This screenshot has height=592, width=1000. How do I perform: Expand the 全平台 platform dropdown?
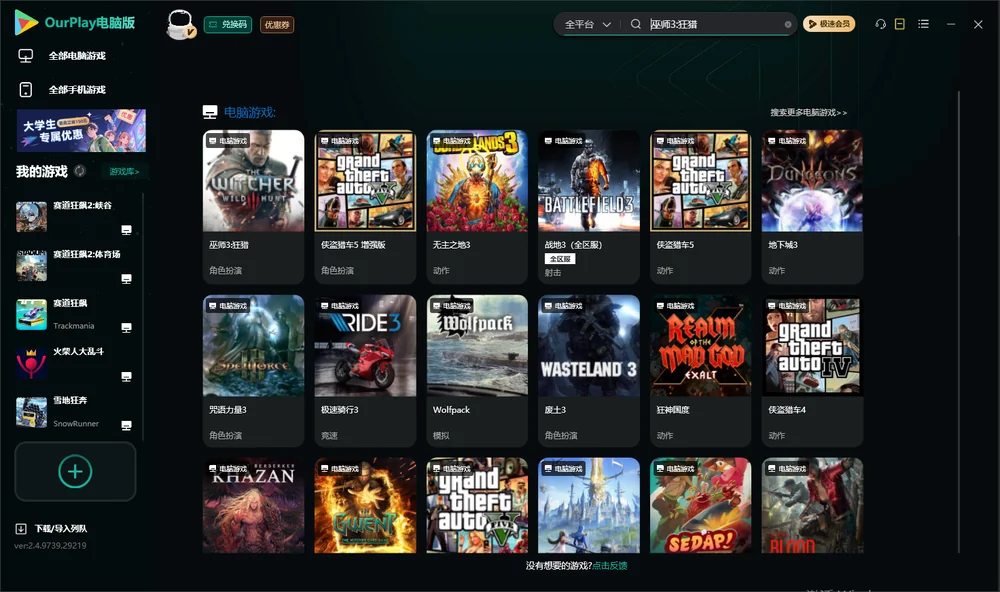click(587, 24)
